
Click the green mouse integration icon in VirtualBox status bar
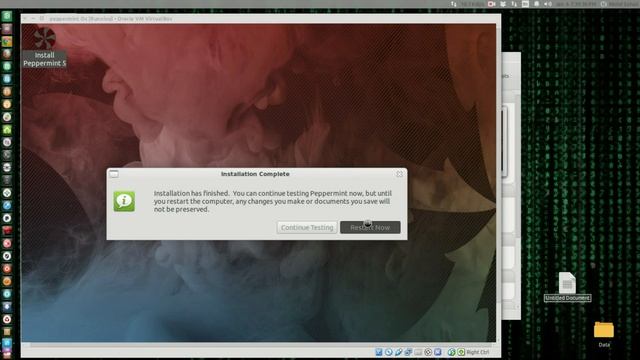click(x=451, y=352)
